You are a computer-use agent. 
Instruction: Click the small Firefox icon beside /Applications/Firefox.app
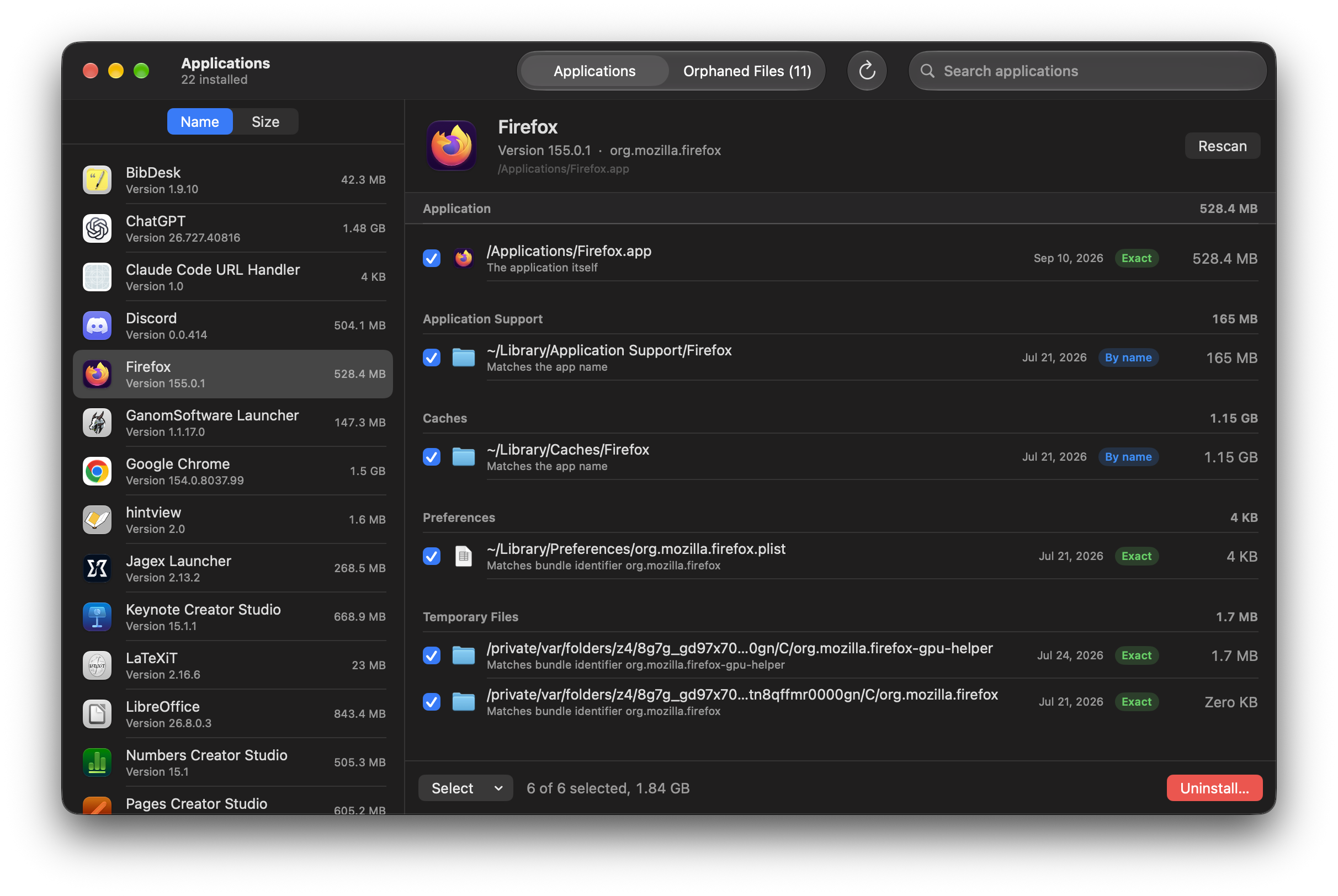(464, 258)
